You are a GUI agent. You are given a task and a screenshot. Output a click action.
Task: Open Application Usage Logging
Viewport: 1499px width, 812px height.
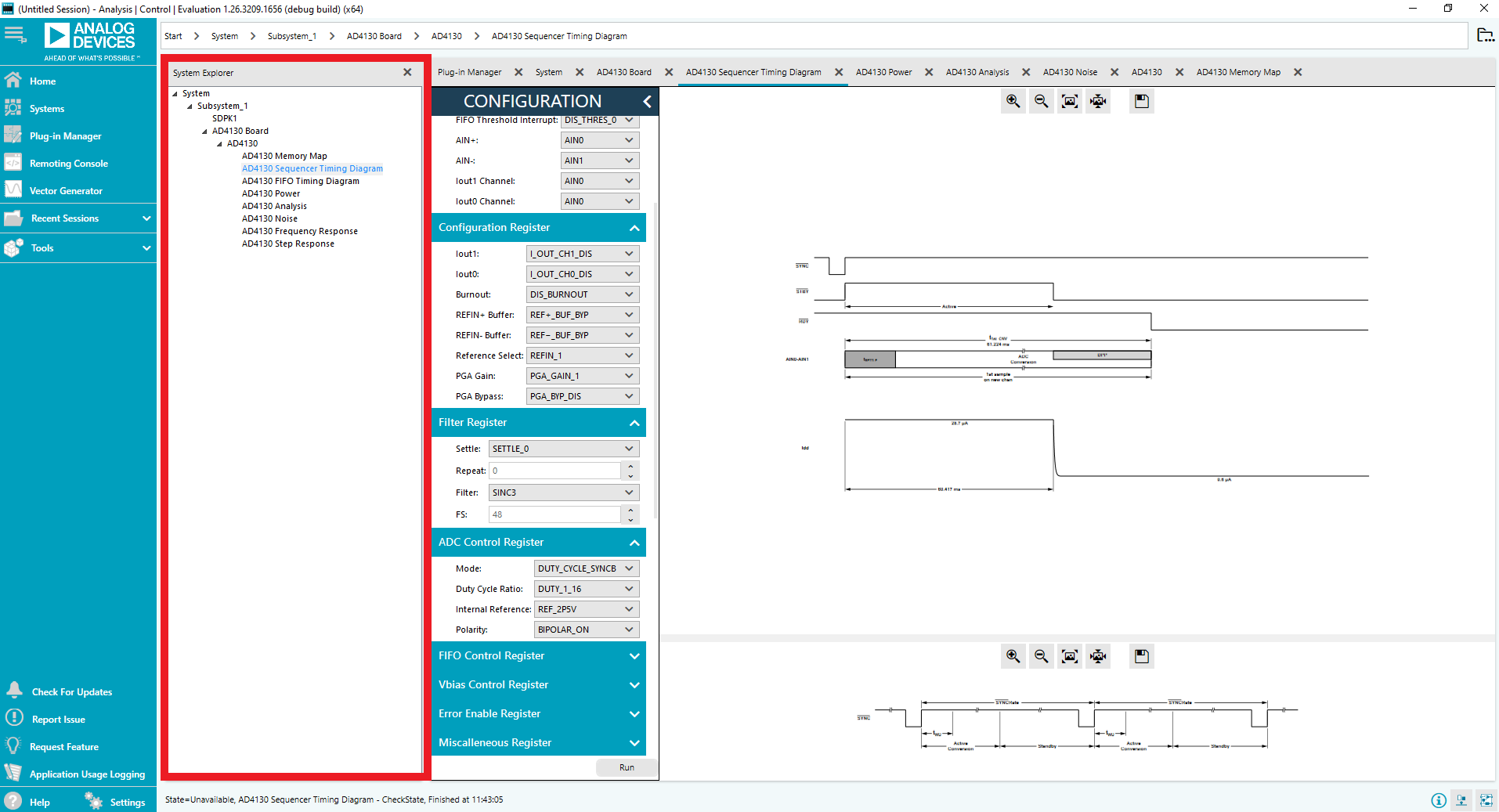point(88,774)
